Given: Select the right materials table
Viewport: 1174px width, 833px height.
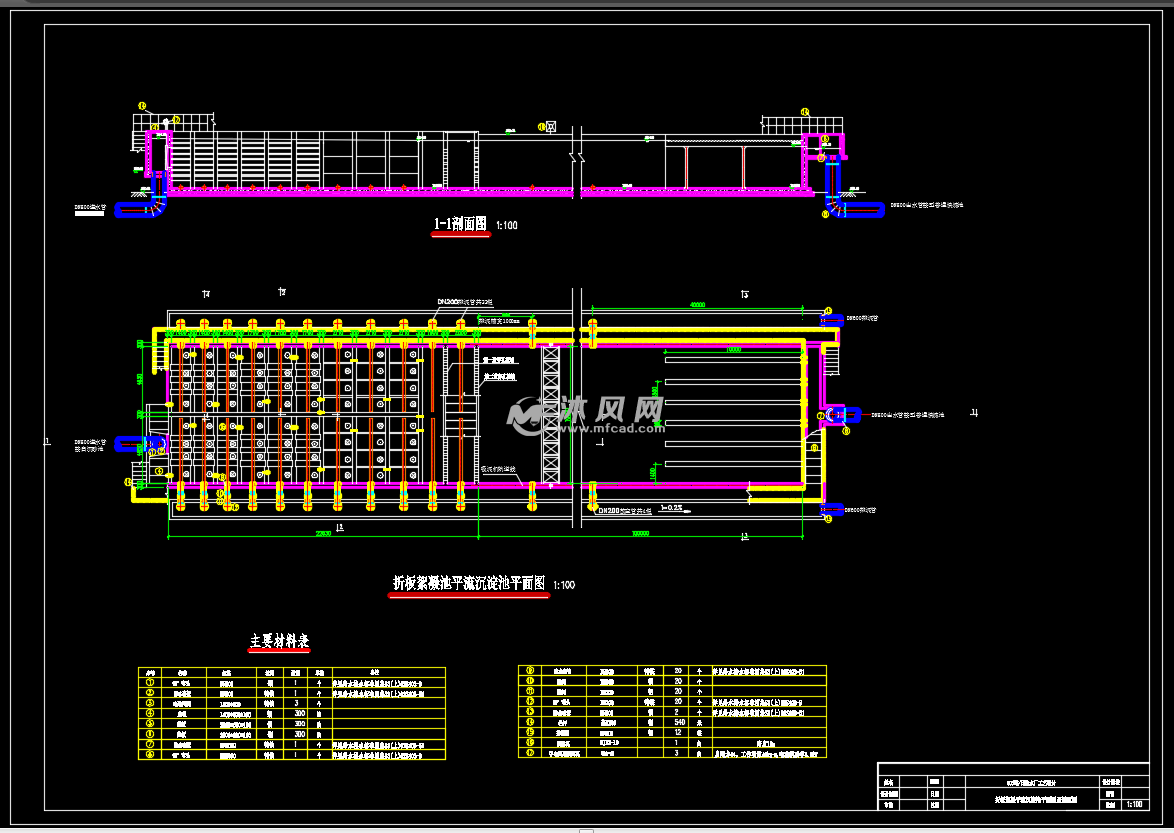Looking at the screenshot, I should click(672, 711).
